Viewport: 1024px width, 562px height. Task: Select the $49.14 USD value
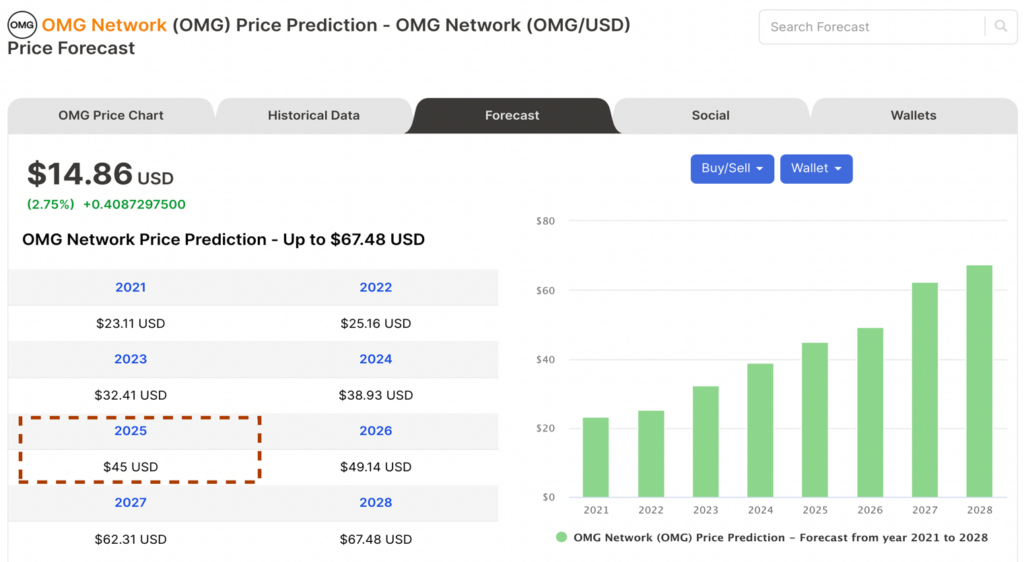point(376,467)
